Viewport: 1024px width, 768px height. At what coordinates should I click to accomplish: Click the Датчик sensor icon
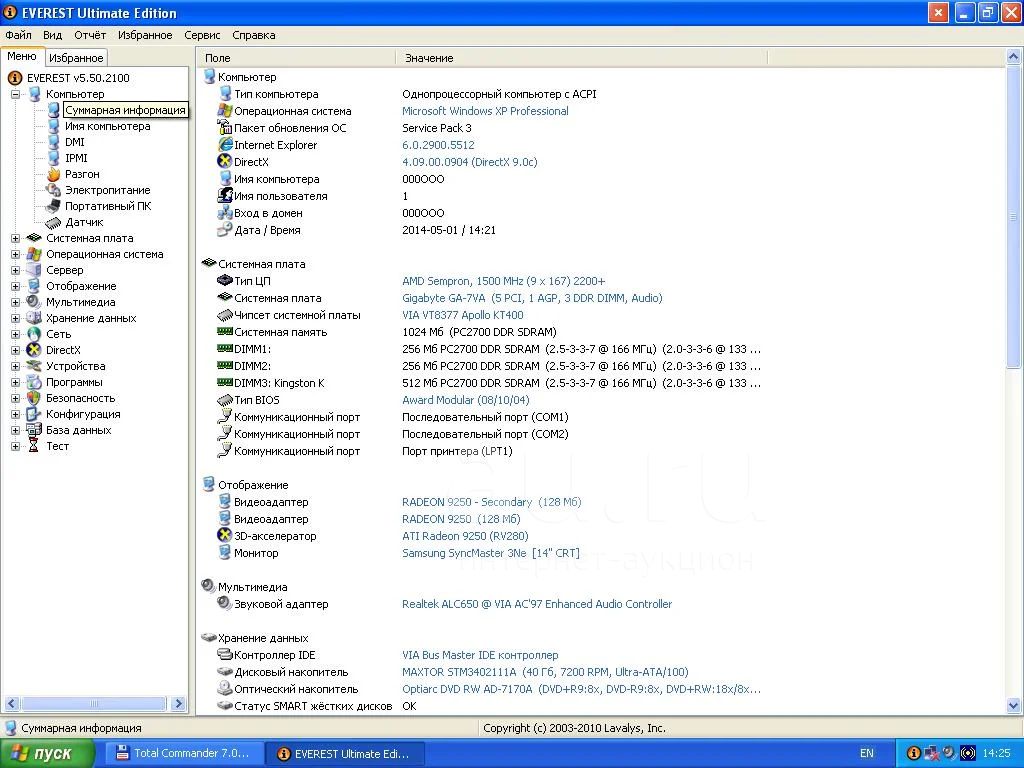[x=54, y=222]
